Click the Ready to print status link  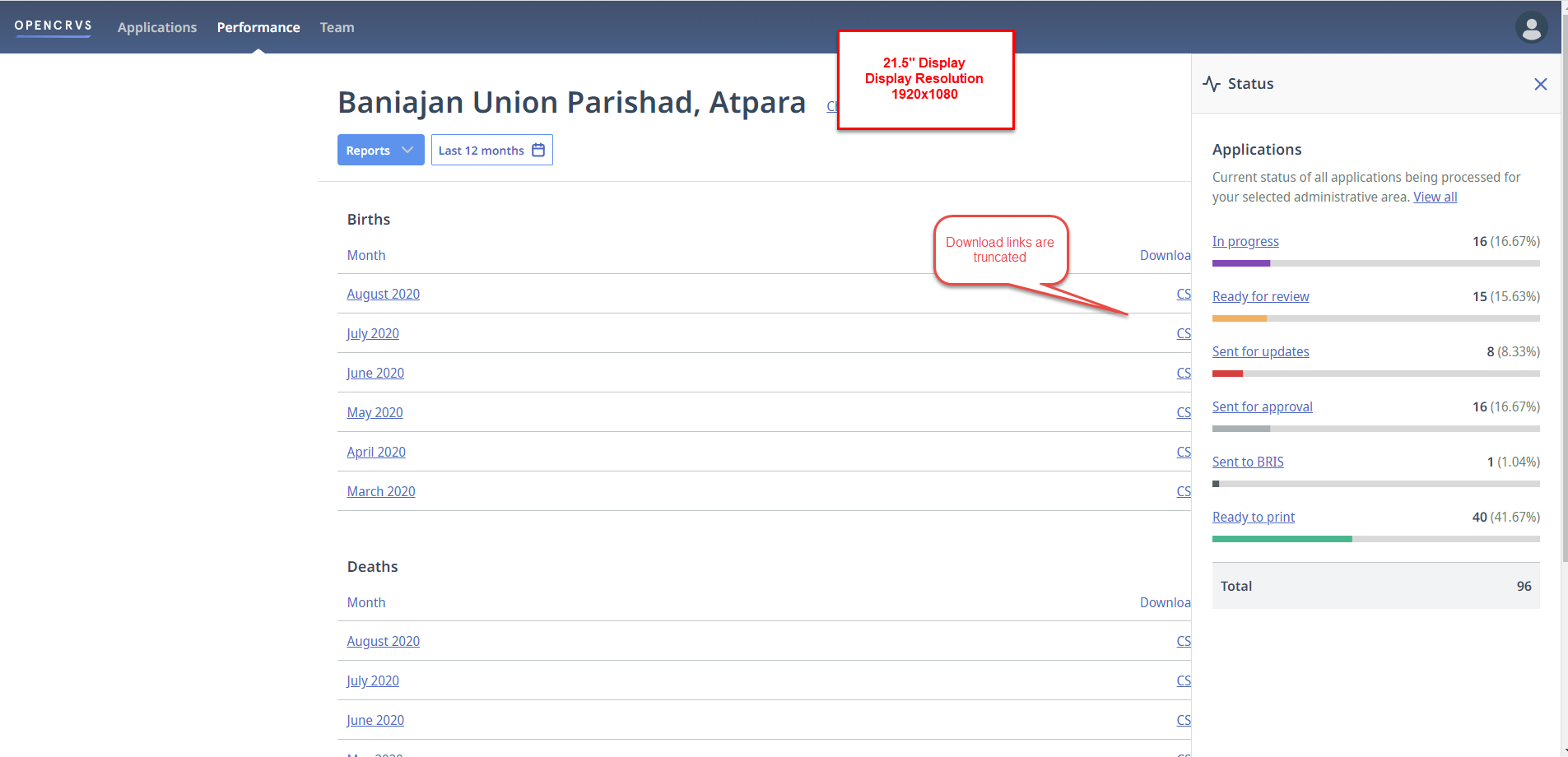click(1252, 517)
